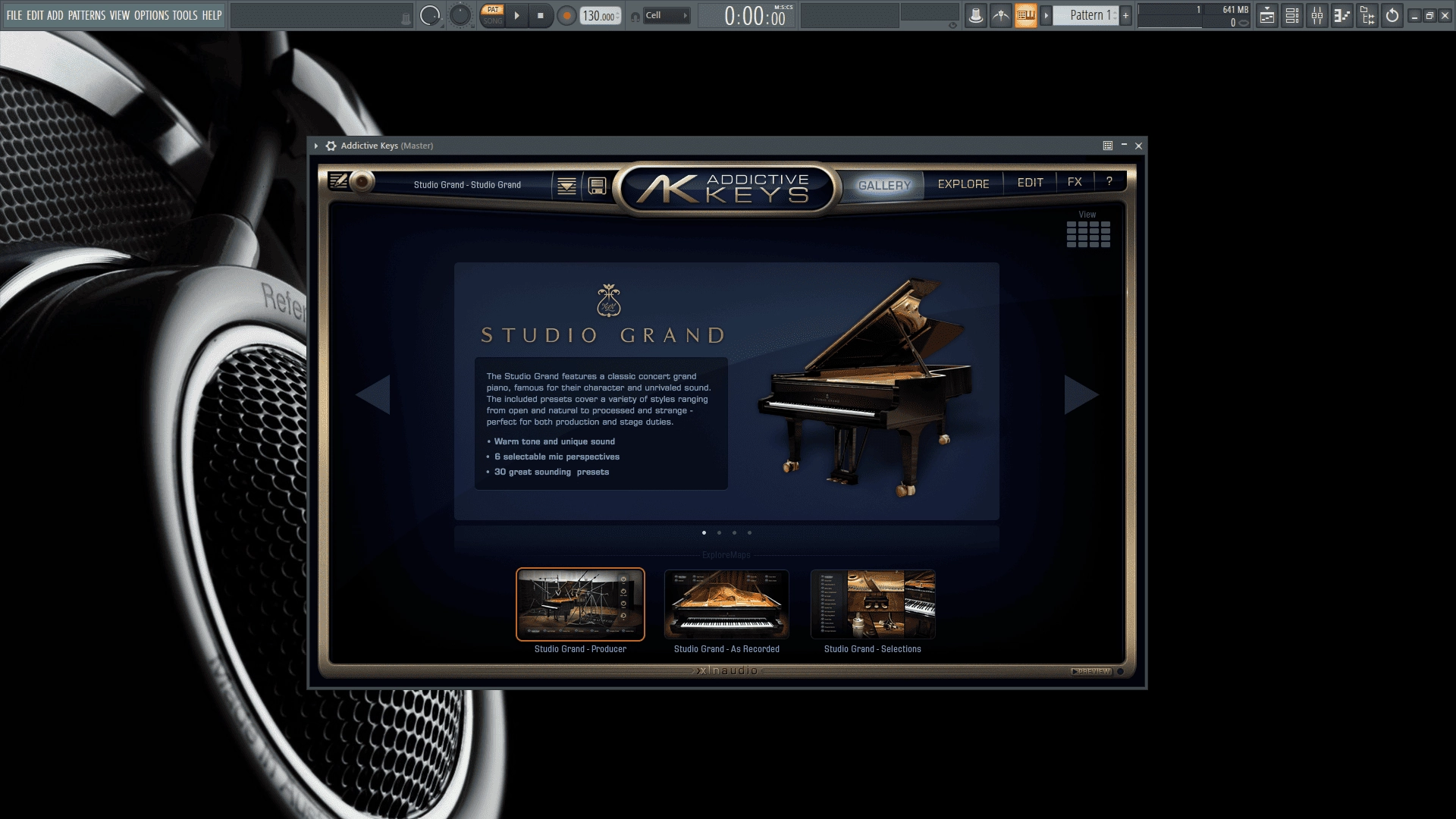Click the PREVIEW button
The height and width of the screenshot is (819, 1456).
1091,671
